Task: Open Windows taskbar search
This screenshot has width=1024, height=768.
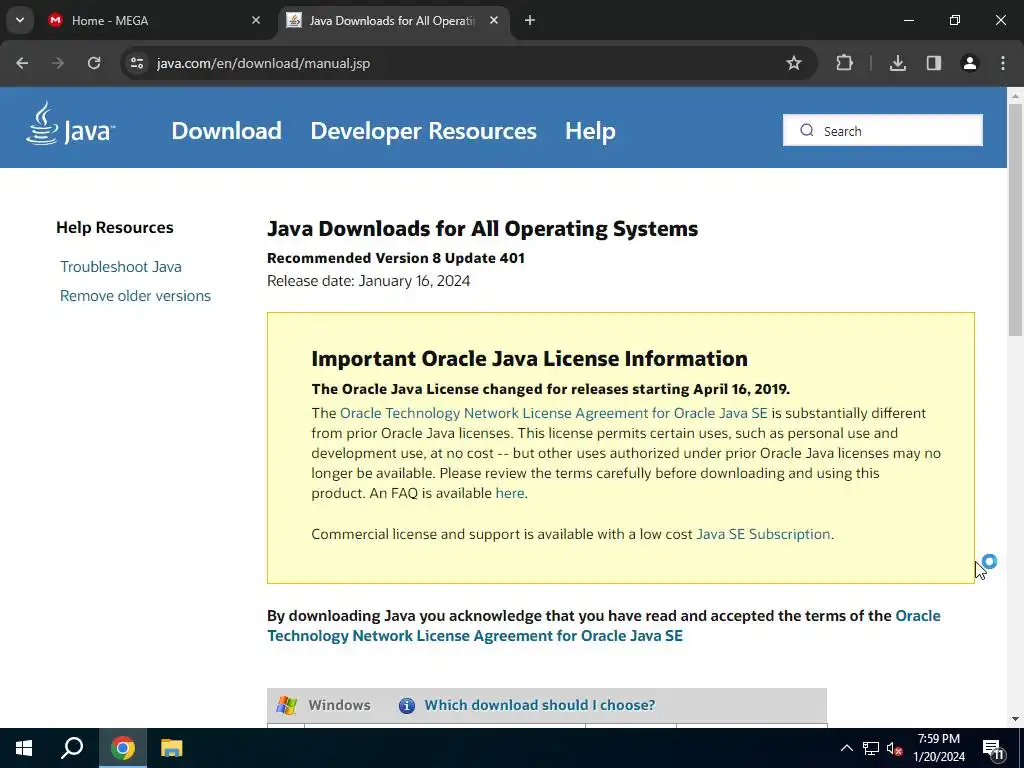Action: (72, 748)
